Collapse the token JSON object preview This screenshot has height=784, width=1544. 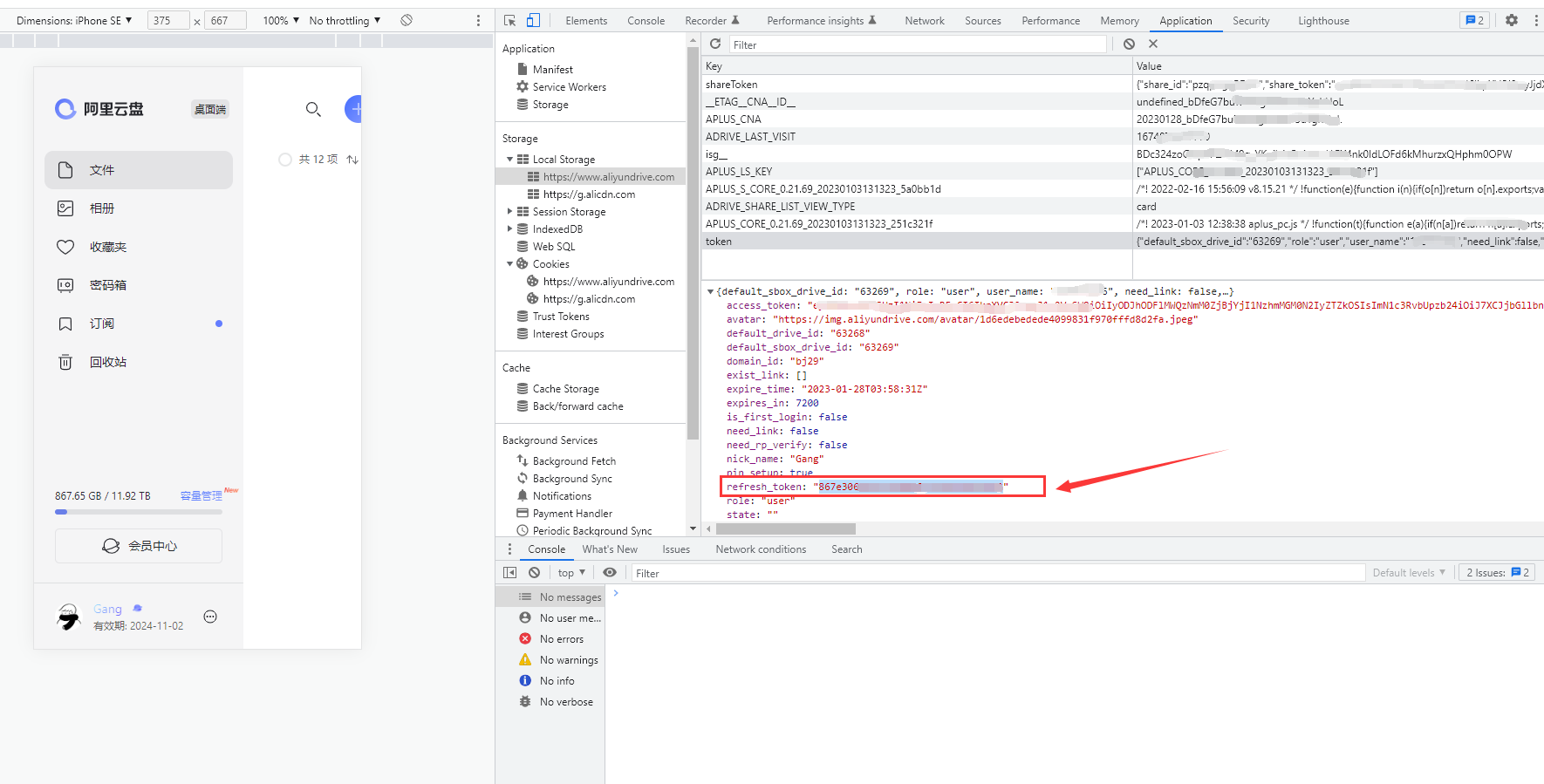click(x=710, y=291)
